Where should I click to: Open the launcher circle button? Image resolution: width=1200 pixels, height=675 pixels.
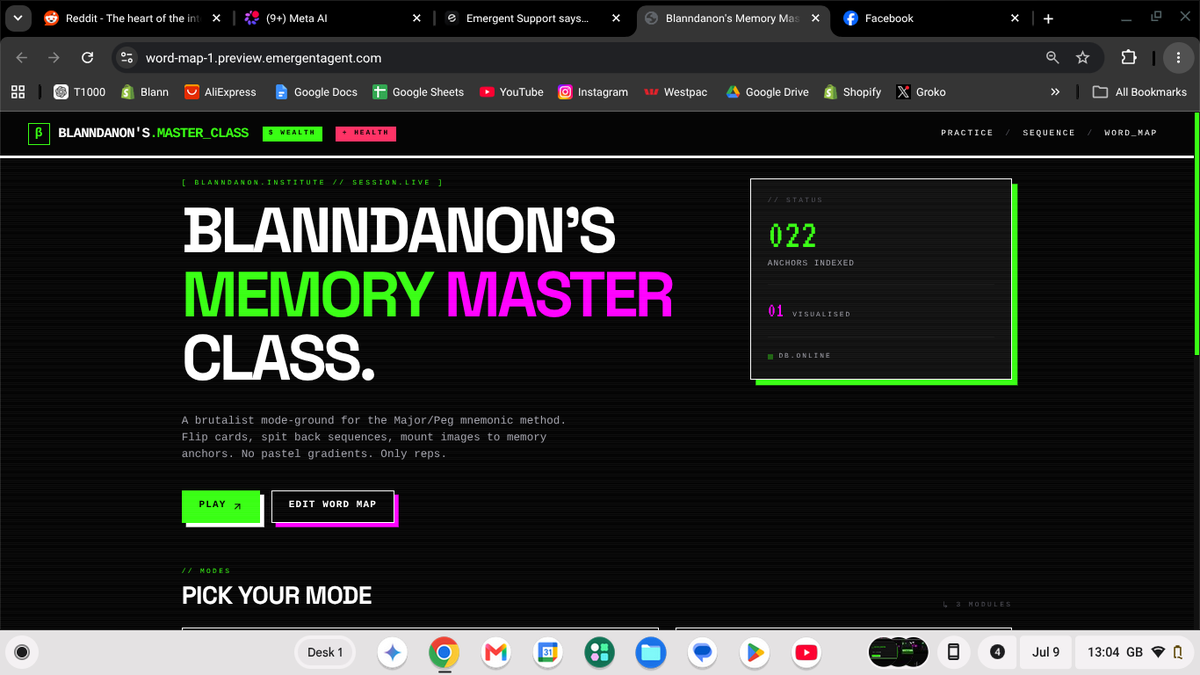click(24, 652)
